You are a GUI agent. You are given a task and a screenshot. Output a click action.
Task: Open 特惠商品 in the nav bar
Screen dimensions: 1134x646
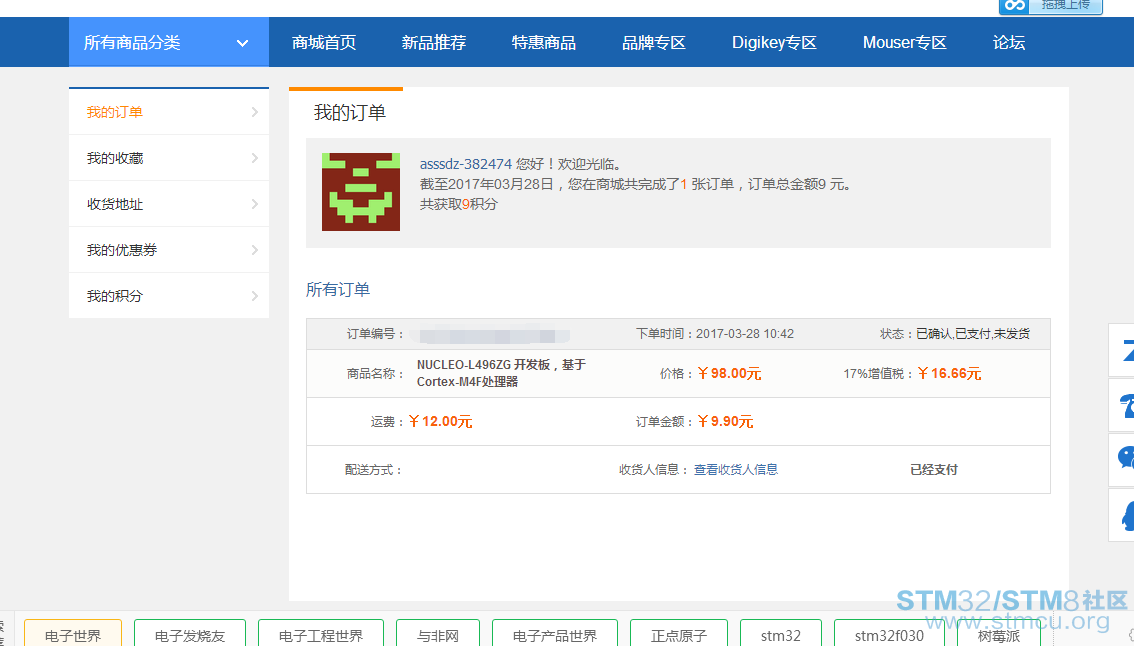544,43
